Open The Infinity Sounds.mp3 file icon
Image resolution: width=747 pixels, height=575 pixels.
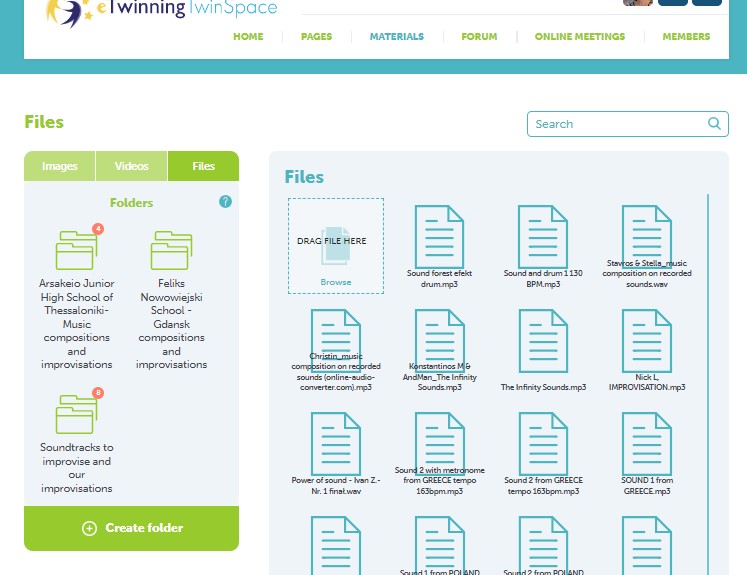pos(543,341)
